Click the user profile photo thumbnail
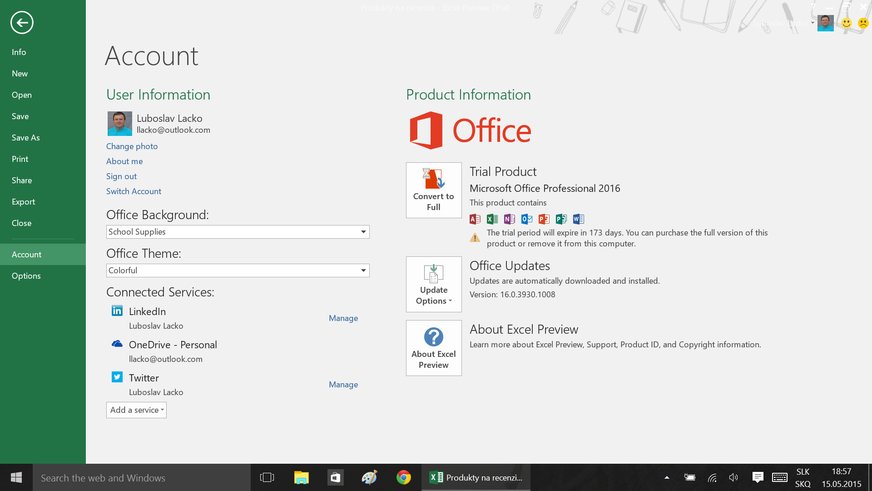The height and width of the screenshot is (491, 872). pyautogui.click(x=119, y=124)
